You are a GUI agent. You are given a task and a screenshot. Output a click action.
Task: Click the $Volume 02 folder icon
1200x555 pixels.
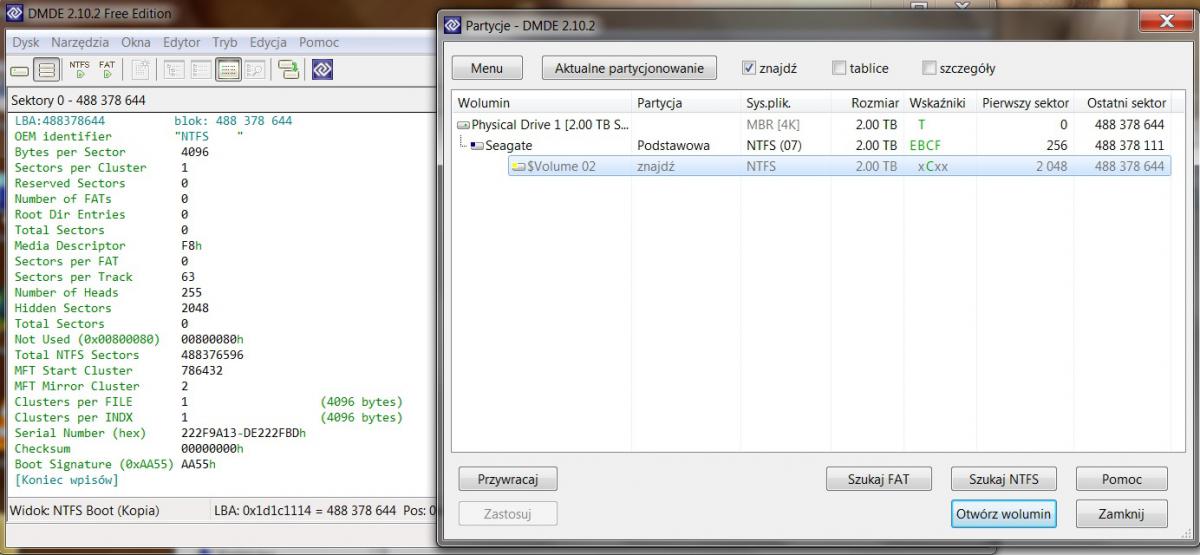[519, 167]
